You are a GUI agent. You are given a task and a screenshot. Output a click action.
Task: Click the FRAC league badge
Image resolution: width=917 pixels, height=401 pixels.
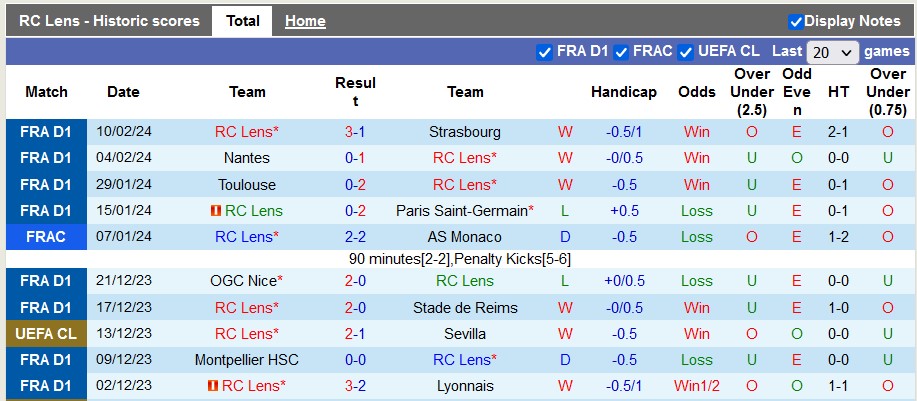[x=46, y=237]
